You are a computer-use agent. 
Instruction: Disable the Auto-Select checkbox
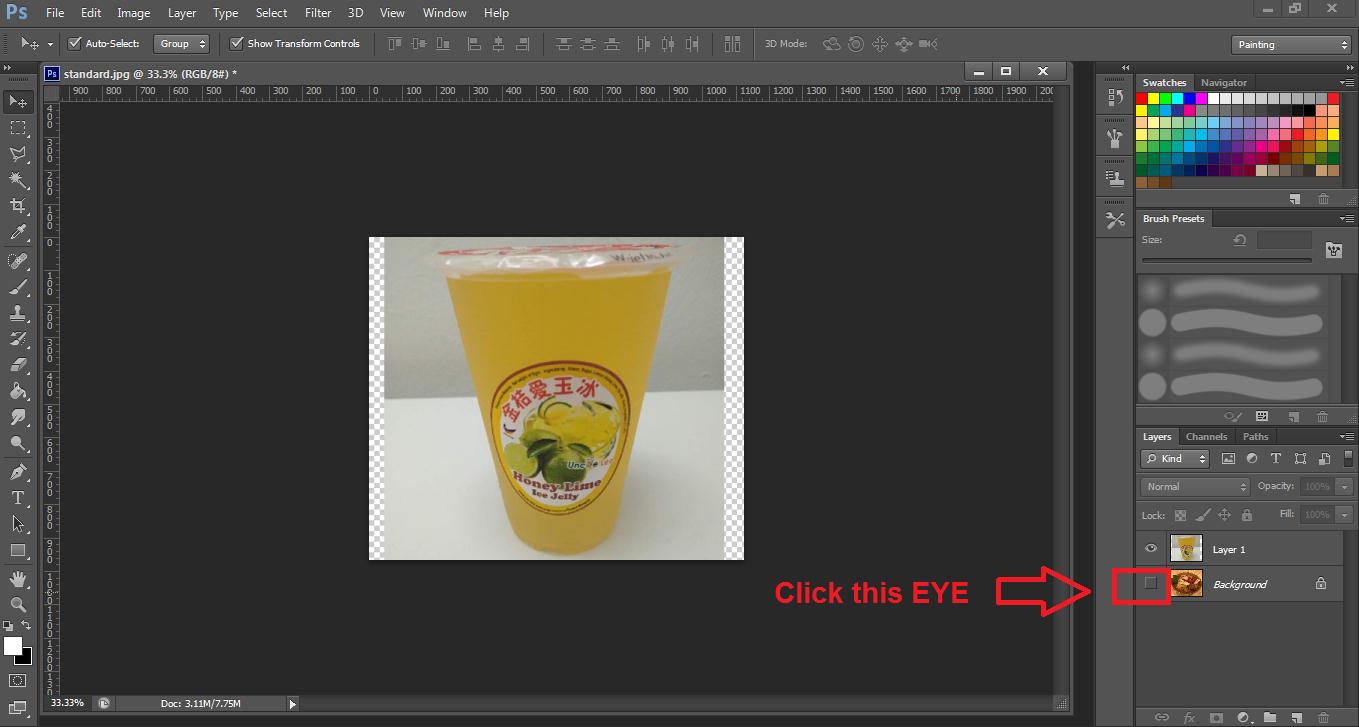click(x=74, y=44)
